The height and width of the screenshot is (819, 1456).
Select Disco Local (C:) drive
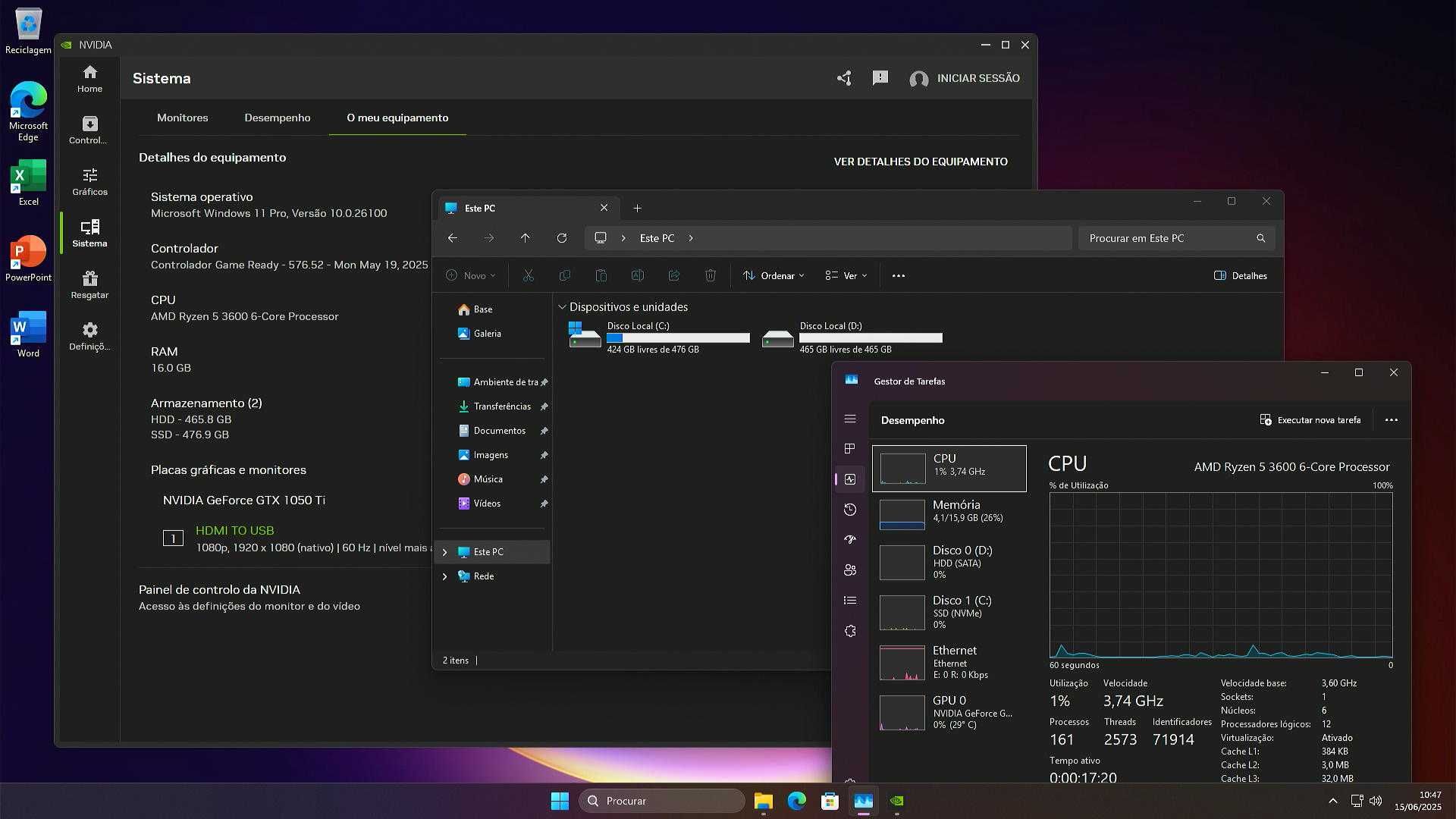[659, 337]
